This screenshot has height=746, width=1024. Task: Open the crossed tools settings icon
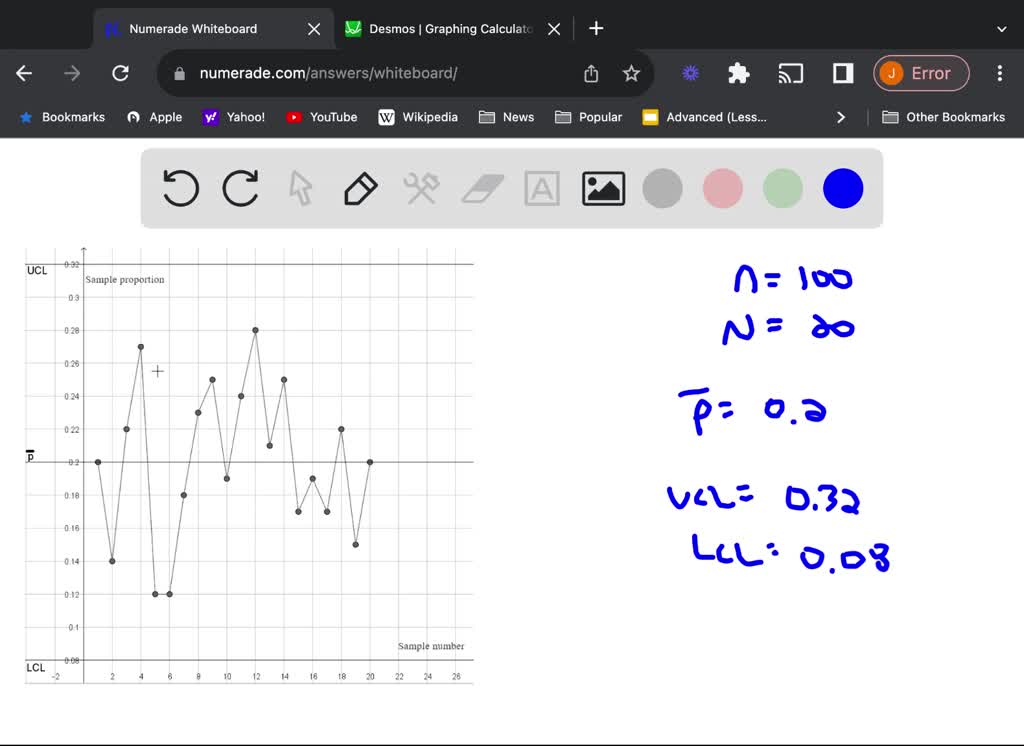421,188
